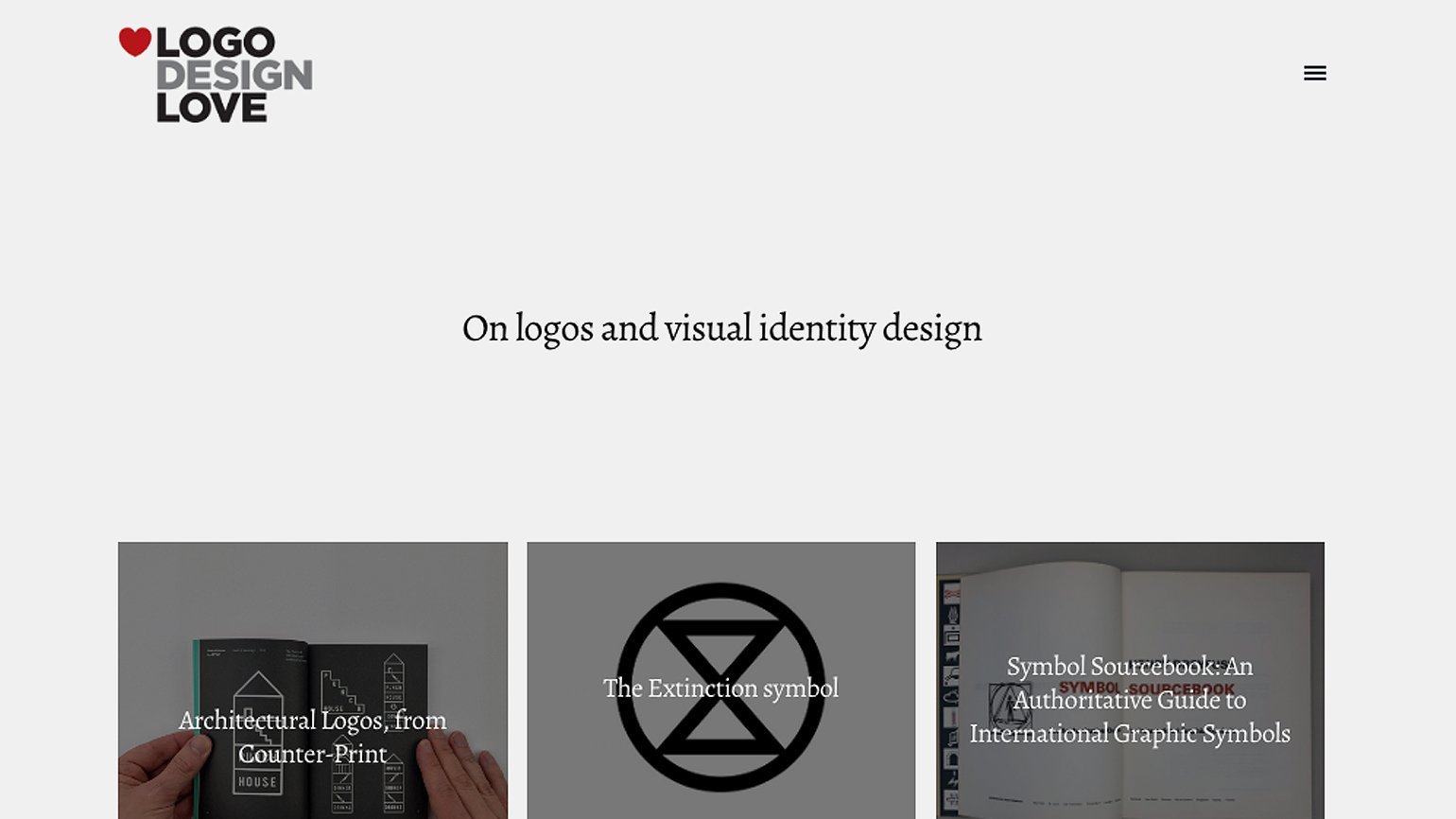The height and width of the screenshot is (819, 1456).
Task: Open the hamburger menu
Action: click(1314, 73)
